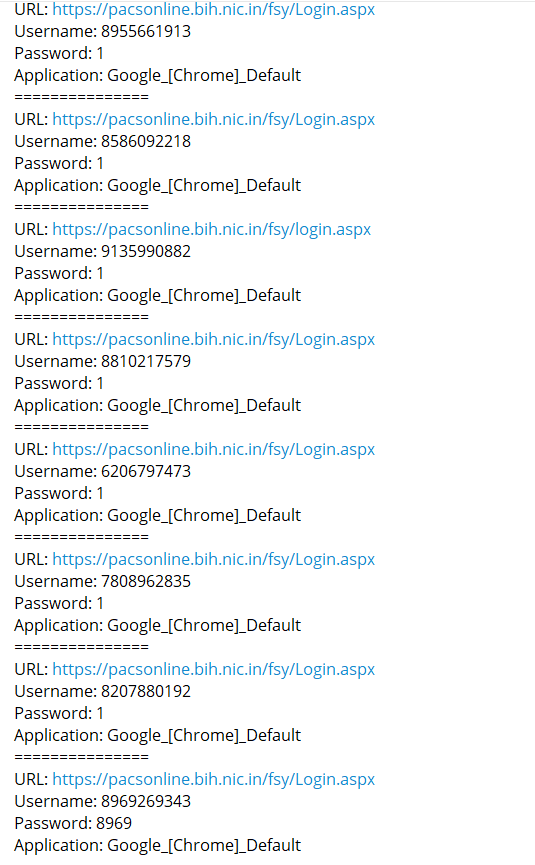This screenshot has height=865, width=535.
Task: Click the username line ending in 1913
Action: click(103, 31)
